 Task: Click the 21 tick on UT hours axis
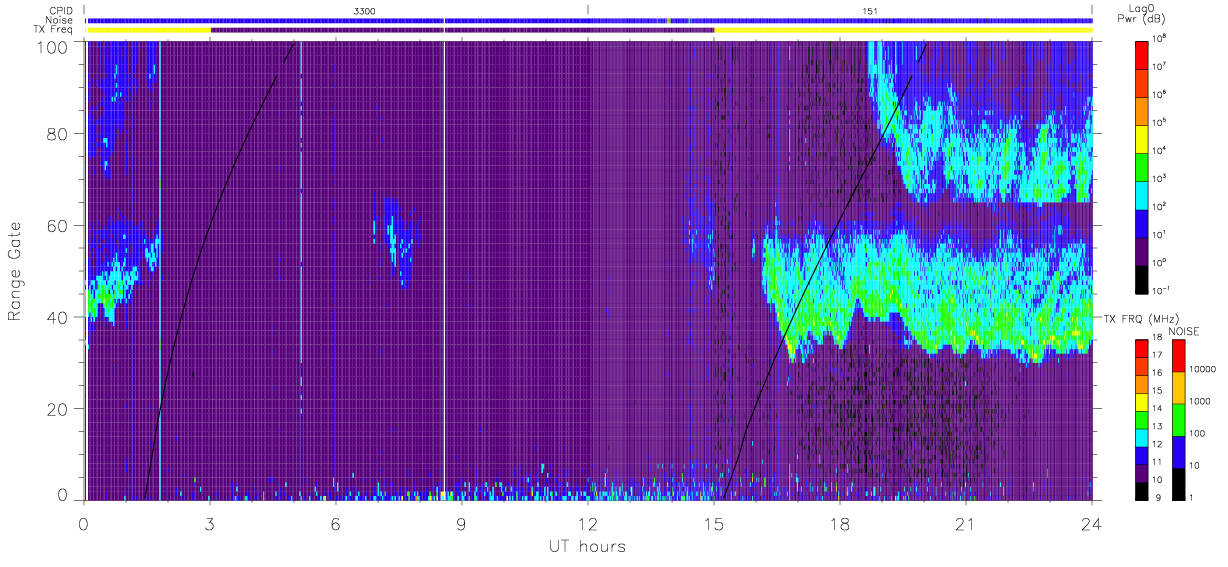click(x=966, y=524)
